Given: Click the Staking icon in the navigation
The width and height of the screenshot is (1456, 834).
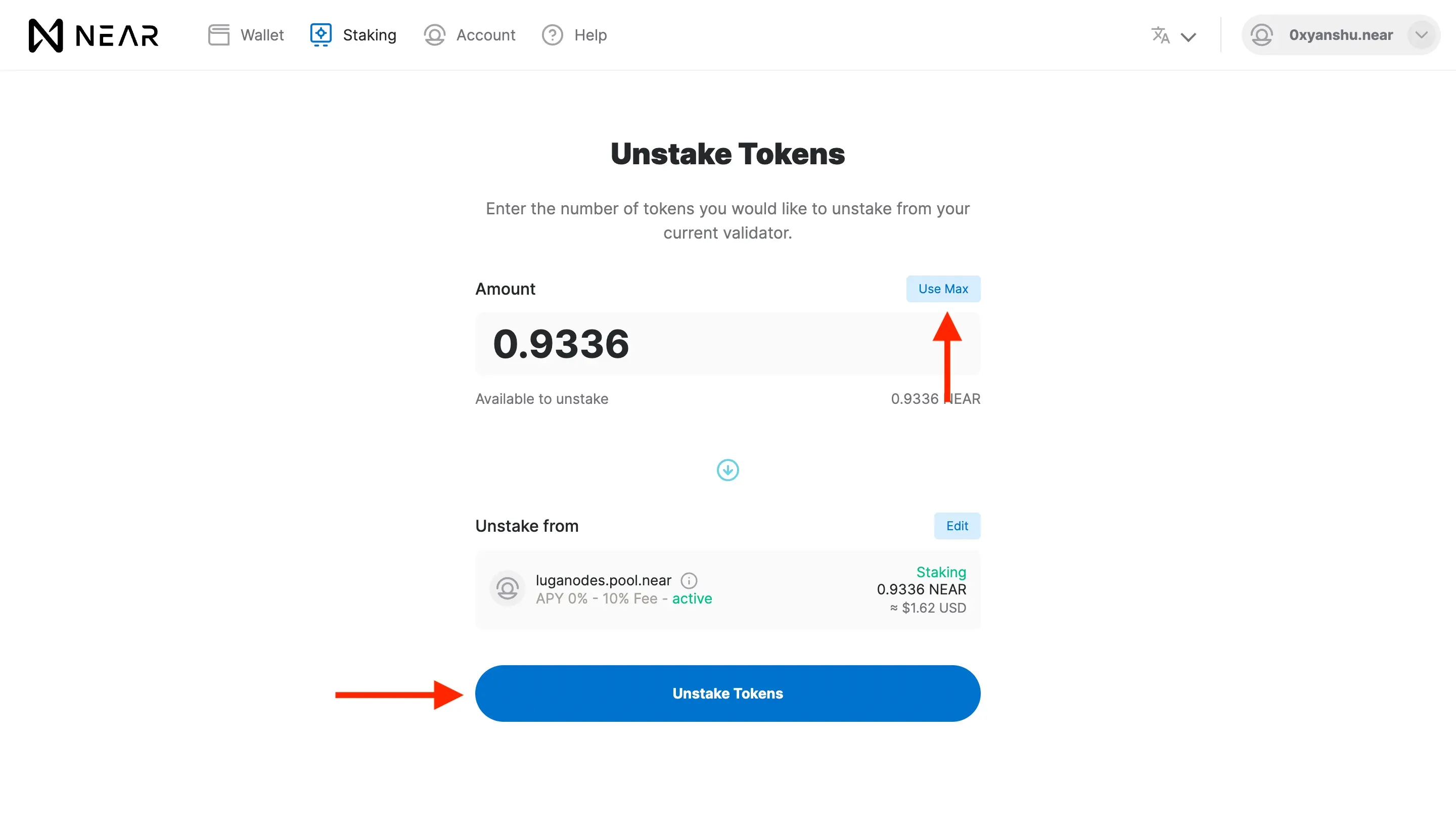Looking at the screenshot, I should point(321,35).
